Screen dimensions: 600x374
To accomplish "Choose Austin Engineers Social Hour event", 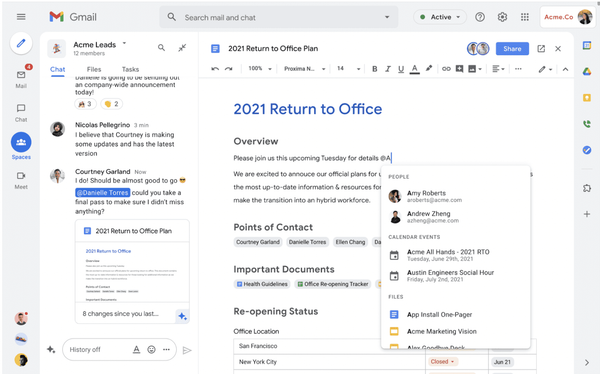I will (455, 276).
